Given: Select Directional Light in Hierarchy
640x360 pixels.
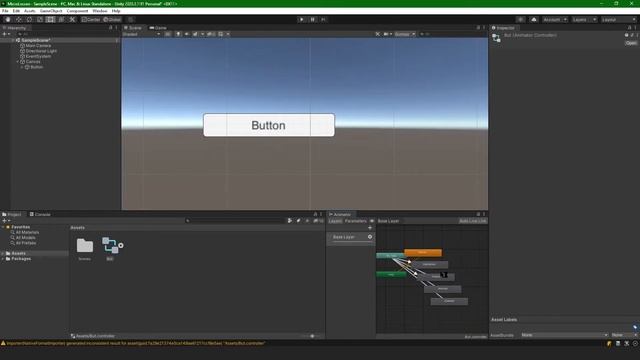Looking at the screenshot, I should (41, 51).
